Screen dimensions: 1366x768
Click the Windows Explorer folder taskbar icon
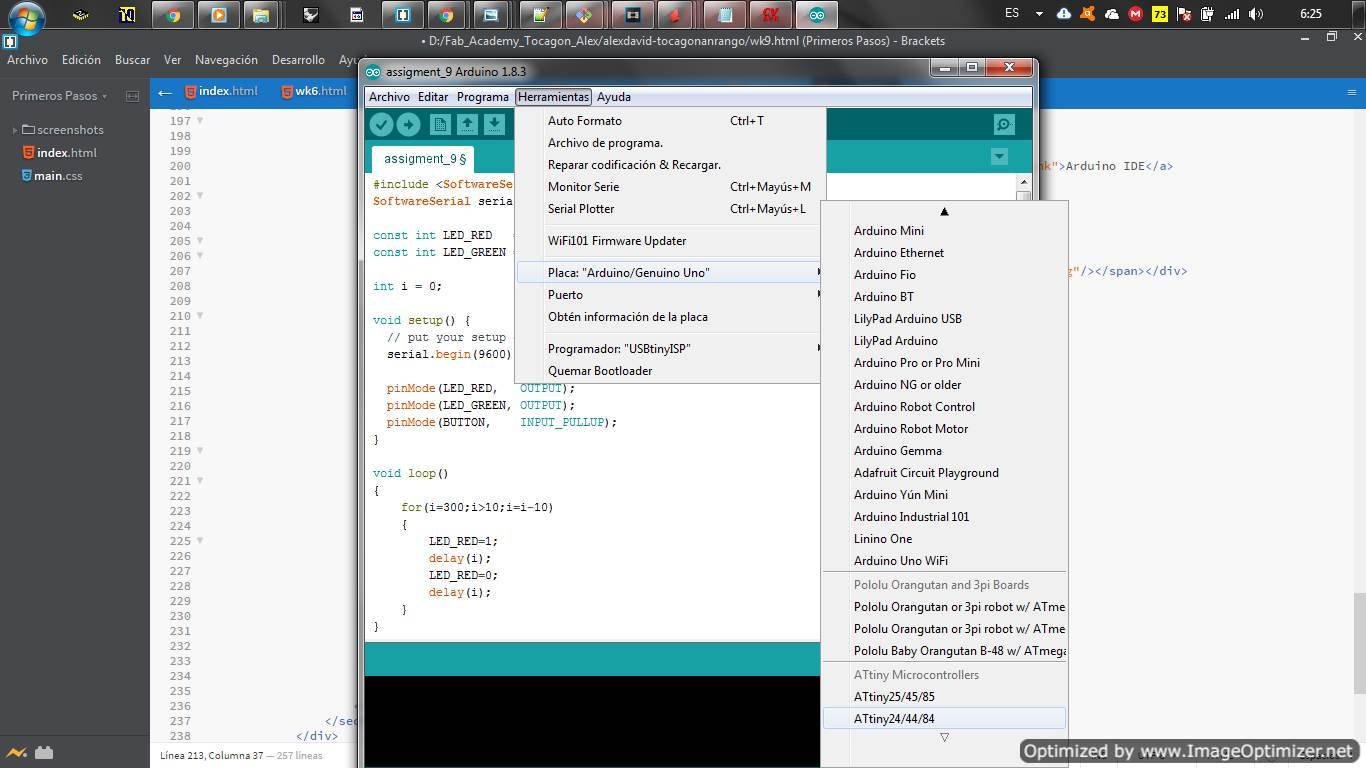click(260, 15)
